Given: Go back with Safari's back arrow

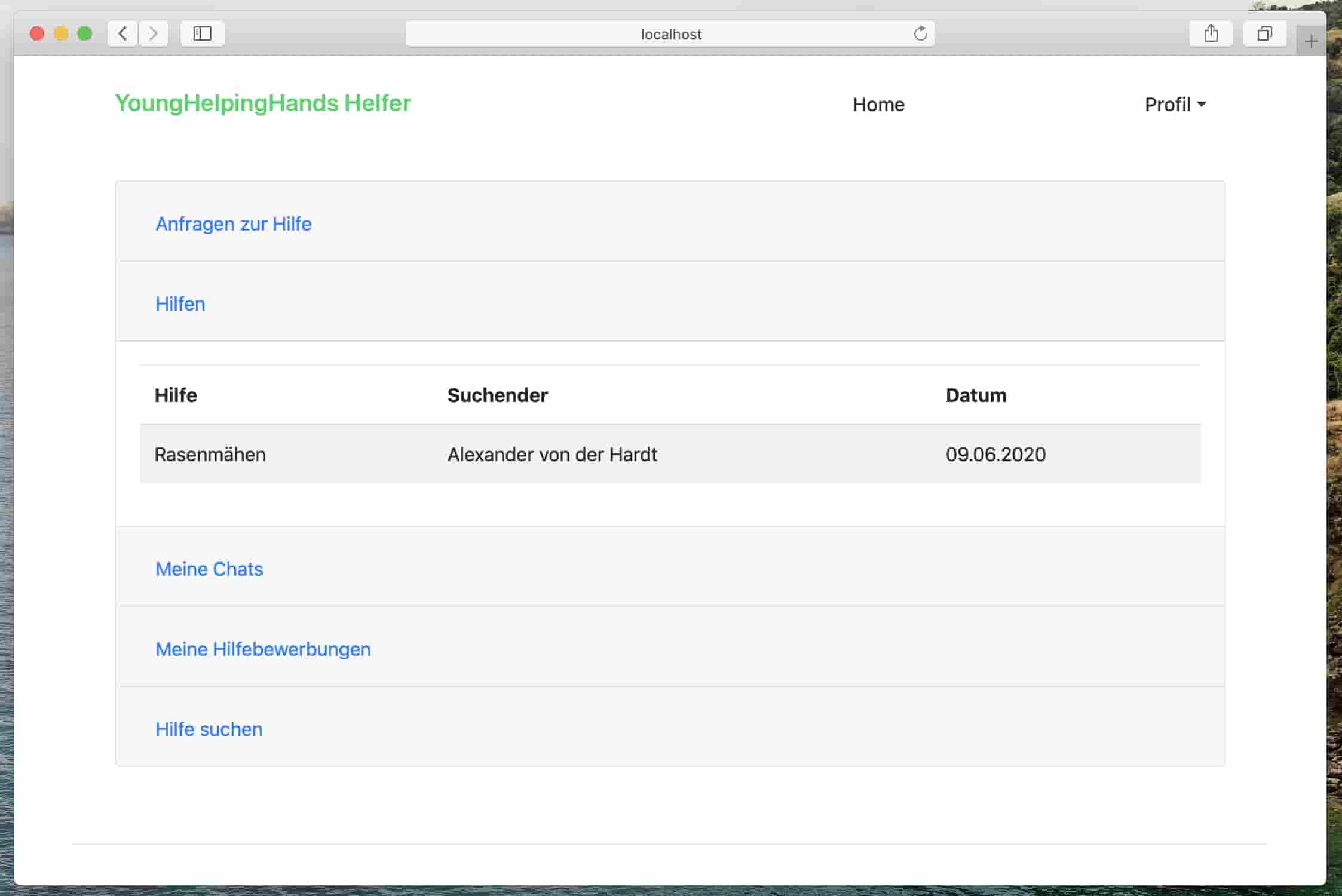Looking at the screenshot, I should pos(122,33).
